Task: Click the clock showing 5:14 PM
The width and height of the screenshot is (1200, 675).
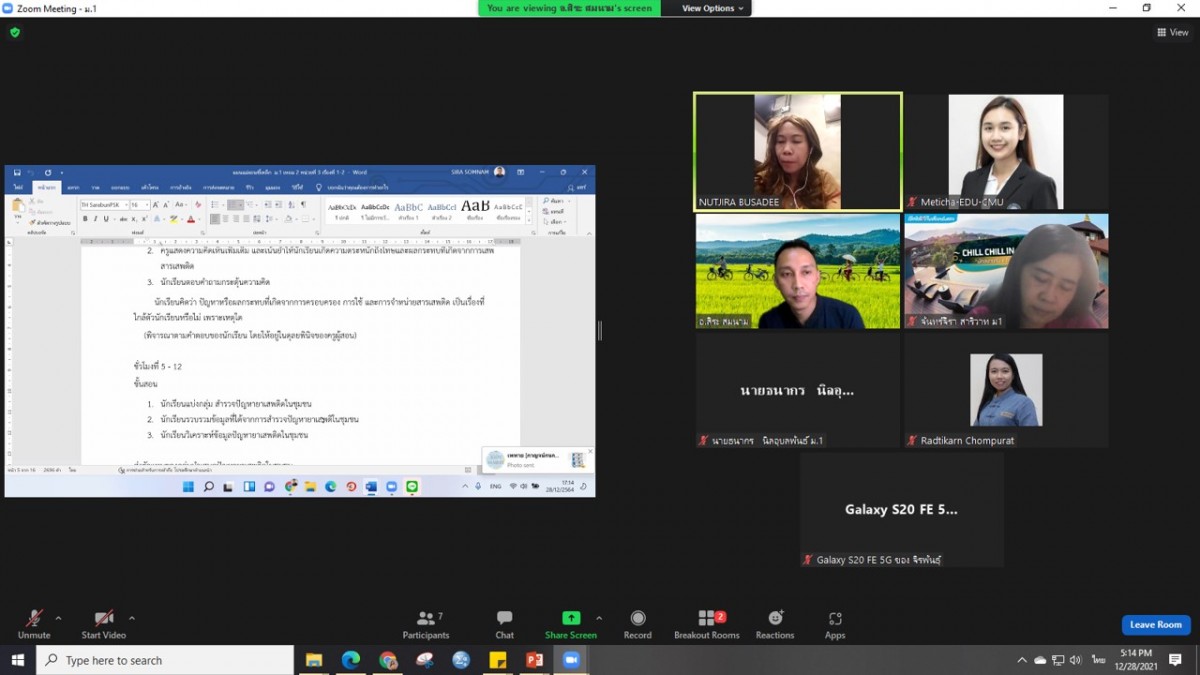Action: pos(1135,660)
